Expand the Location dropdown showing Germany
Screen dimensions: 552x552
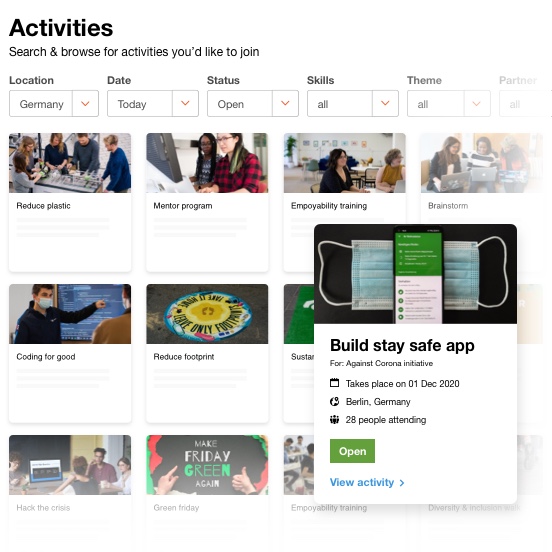[x=54, y=104]
